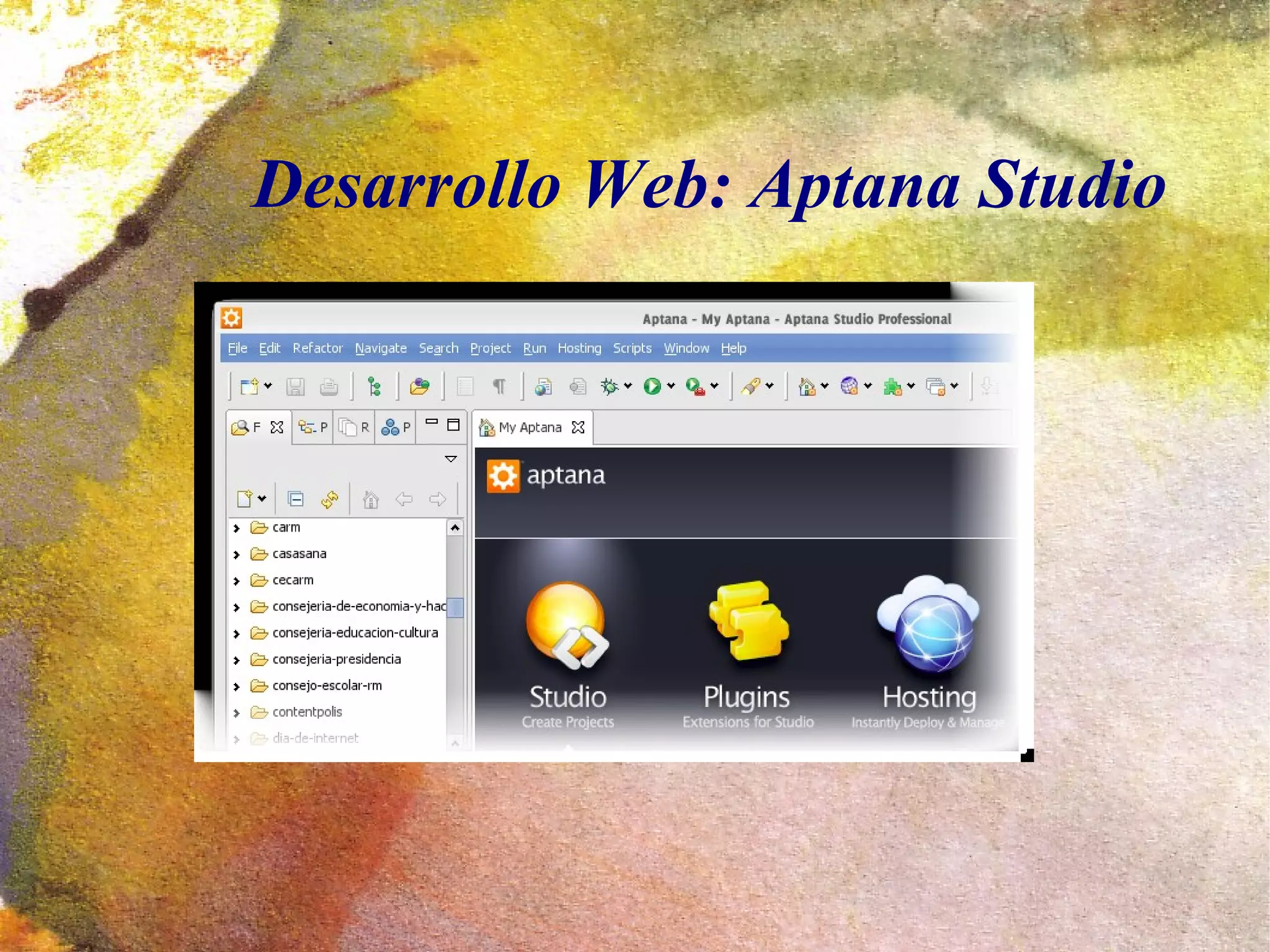Open the Edit menu
The image size is (1270, 952).
[270, 349]
